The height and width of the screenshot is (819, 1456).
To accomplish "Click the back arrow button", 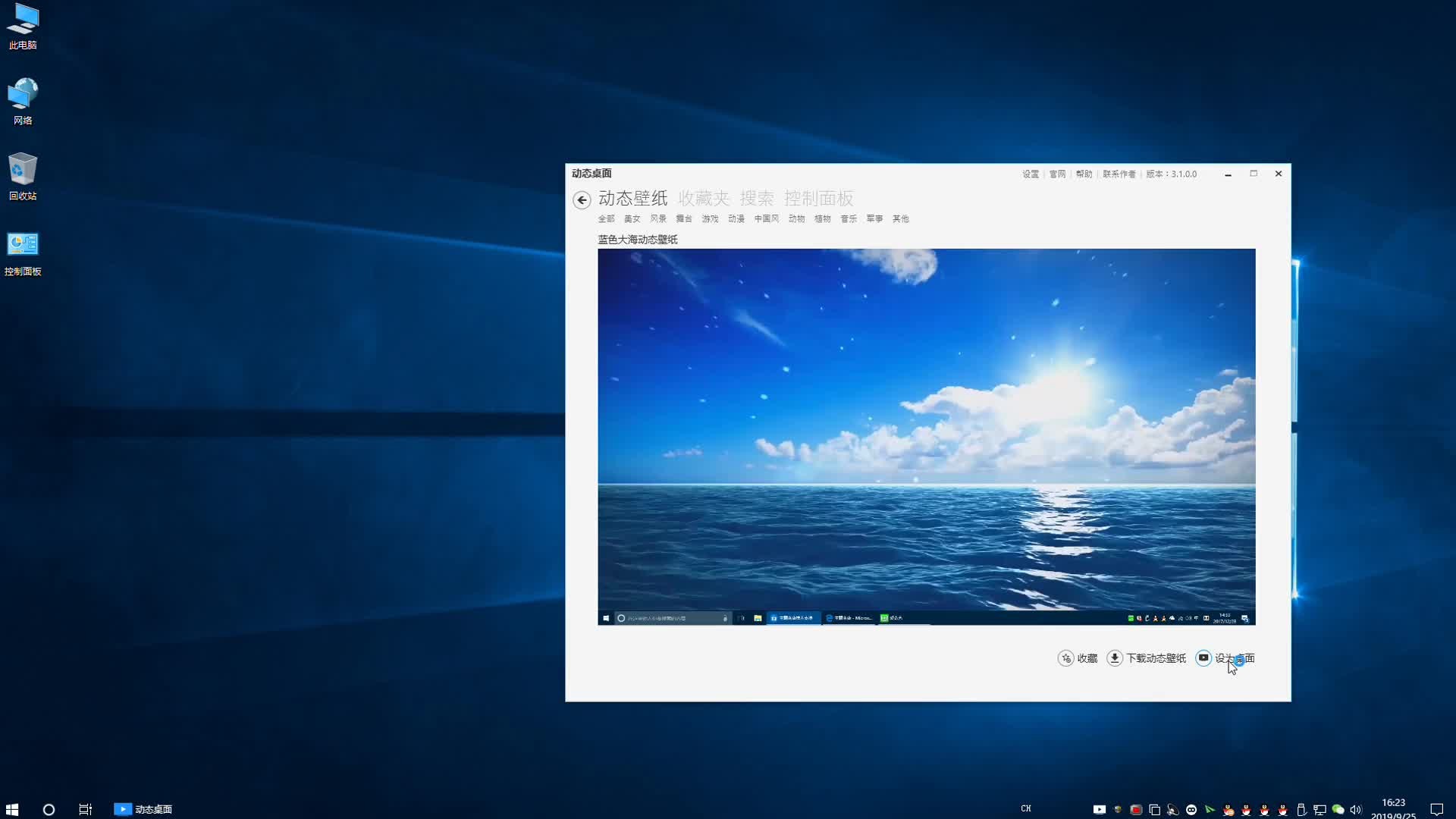I will [x=582, y=200].
